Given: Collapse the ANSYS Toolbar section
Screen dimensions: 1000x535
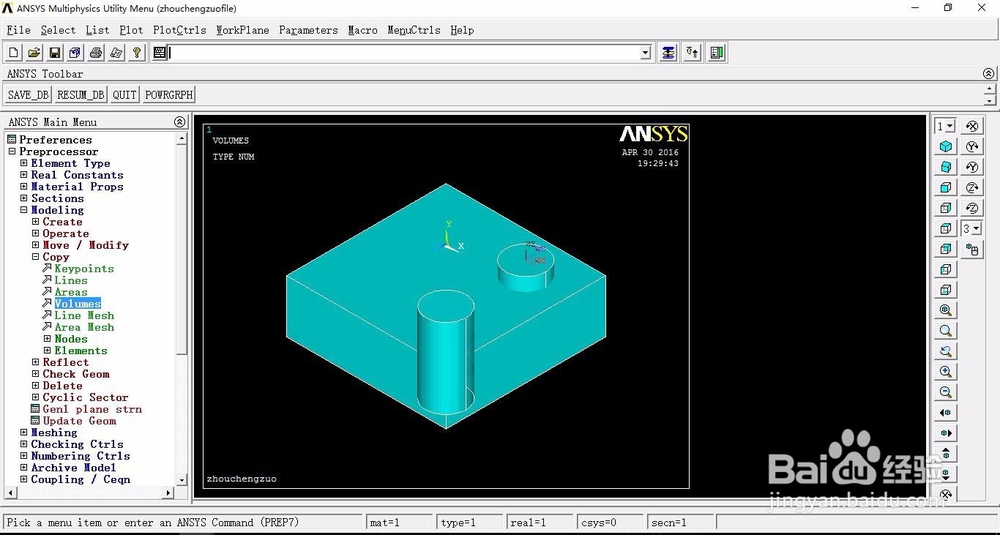Looking at the screenshot, I should tap(988, 73).
